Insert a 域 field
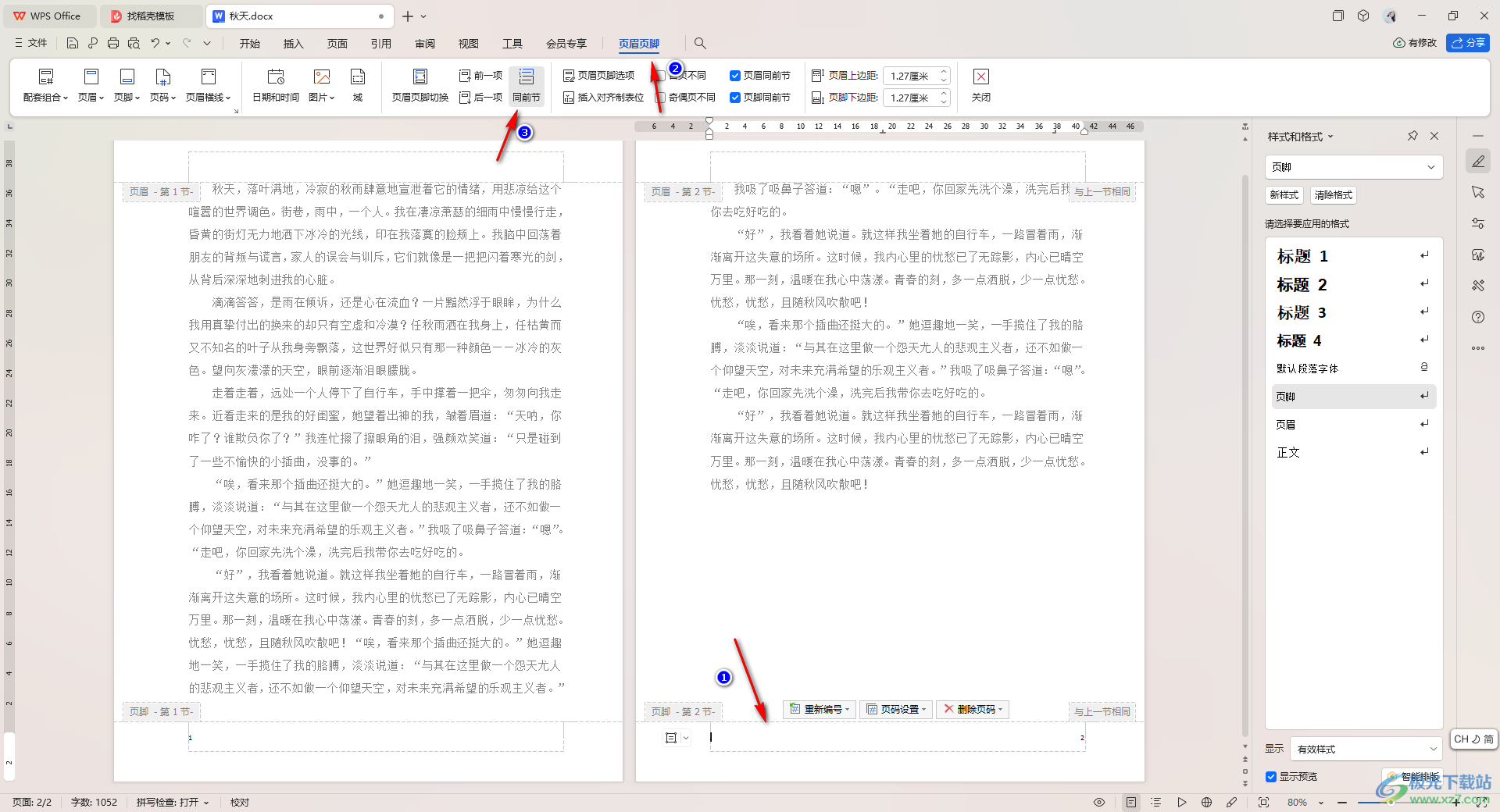1500x812 pixels. pos(358,86)
